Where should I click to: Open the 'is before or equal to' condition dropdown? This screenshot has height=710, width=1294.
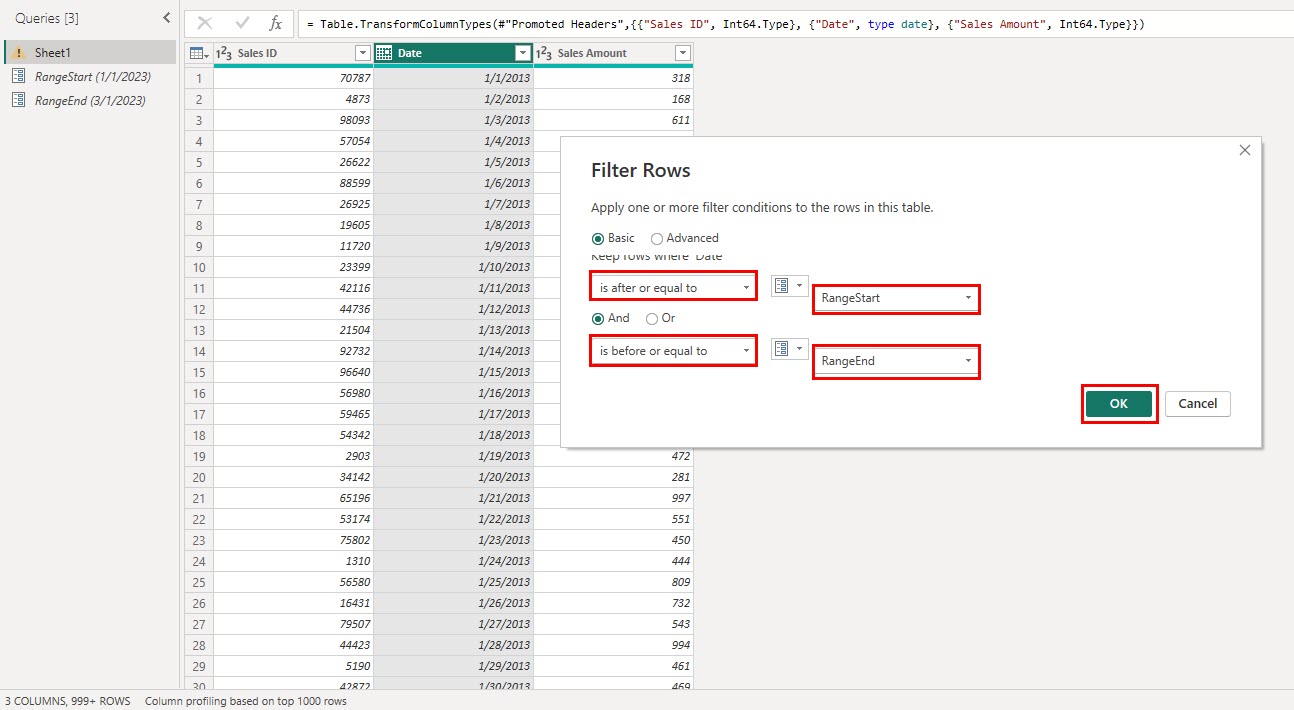point(744,349)
